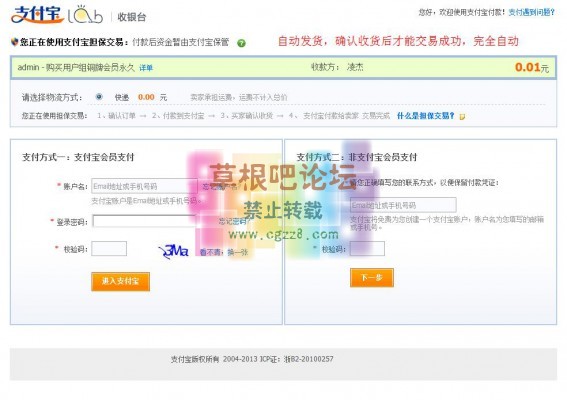Image resolution: width=567 pixels, height=400 pixels.
Task: Click the 校验码 field in member payment
Action: [x=109, y=248]
